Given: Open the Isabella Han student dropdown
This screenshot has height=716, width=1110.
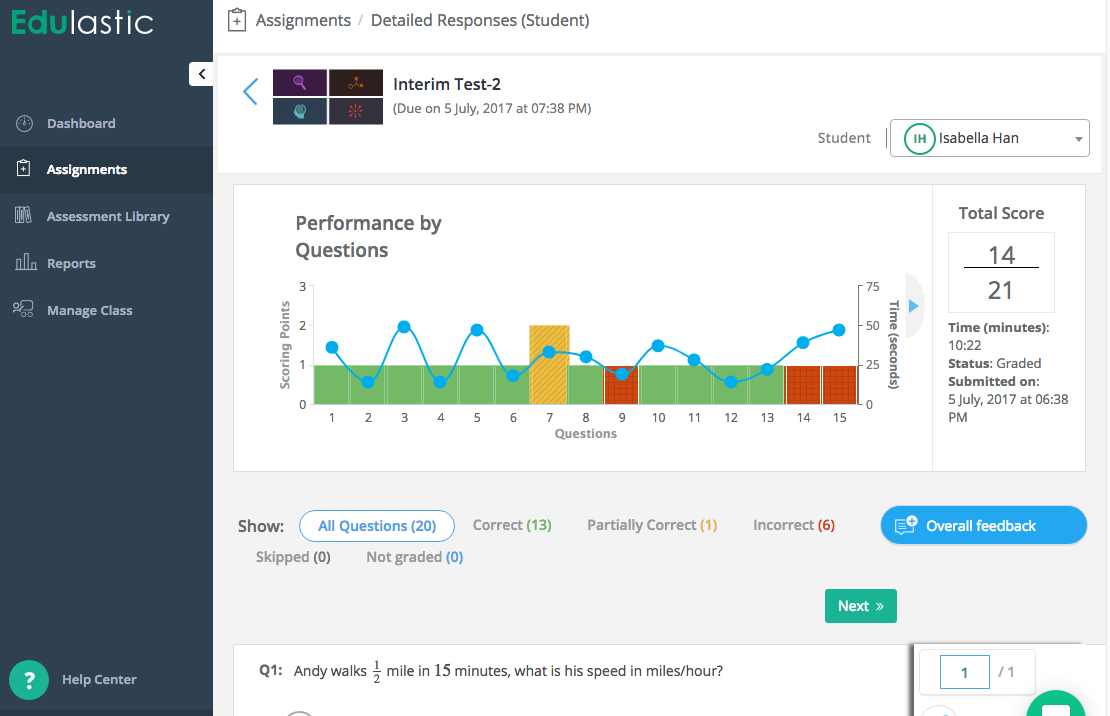Looking at the screenshot, I should 989,139.
